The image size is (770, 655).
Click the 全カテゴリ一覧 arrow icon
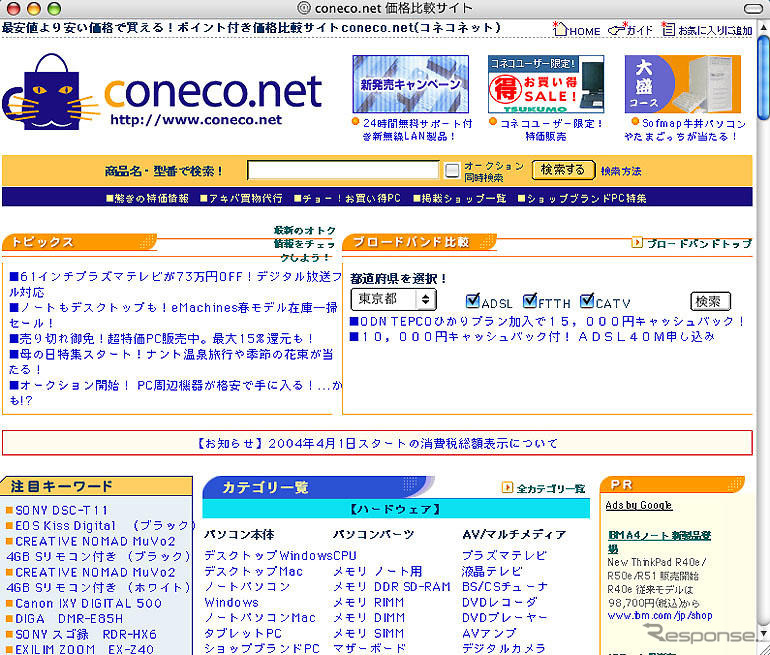(507, 488)
